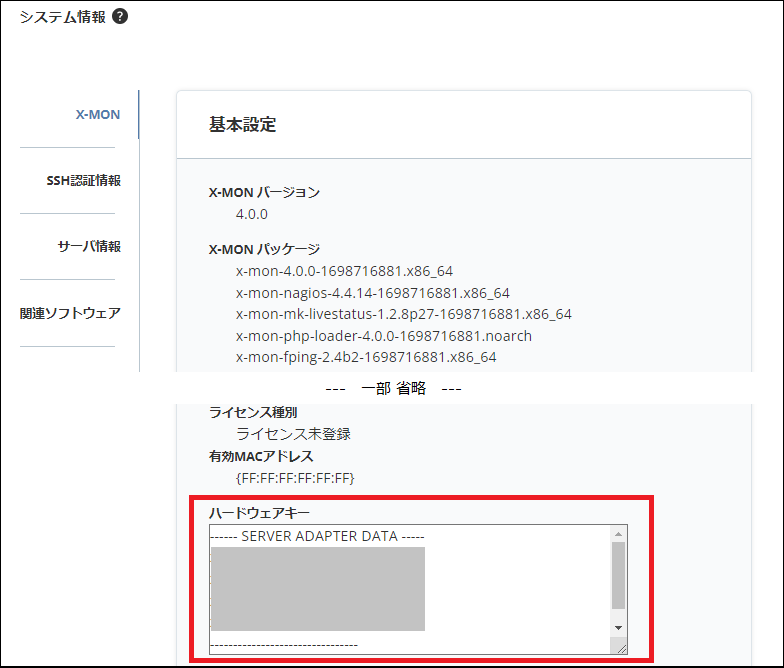Viewport: 784px width, 668px height.
Task: Click the x-mon-php-loader package entry
Action: (x=383, y=336)
